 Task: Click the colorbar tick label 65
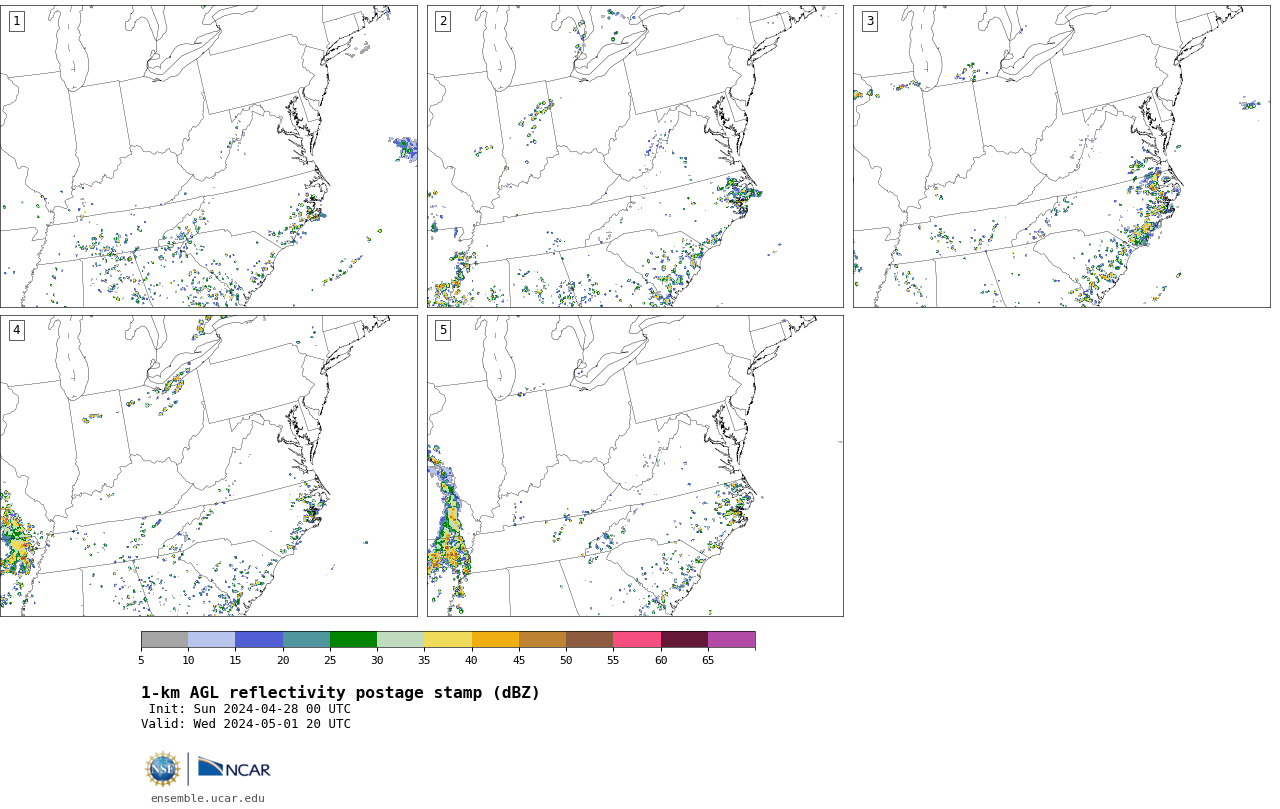(x=708, y=660)
